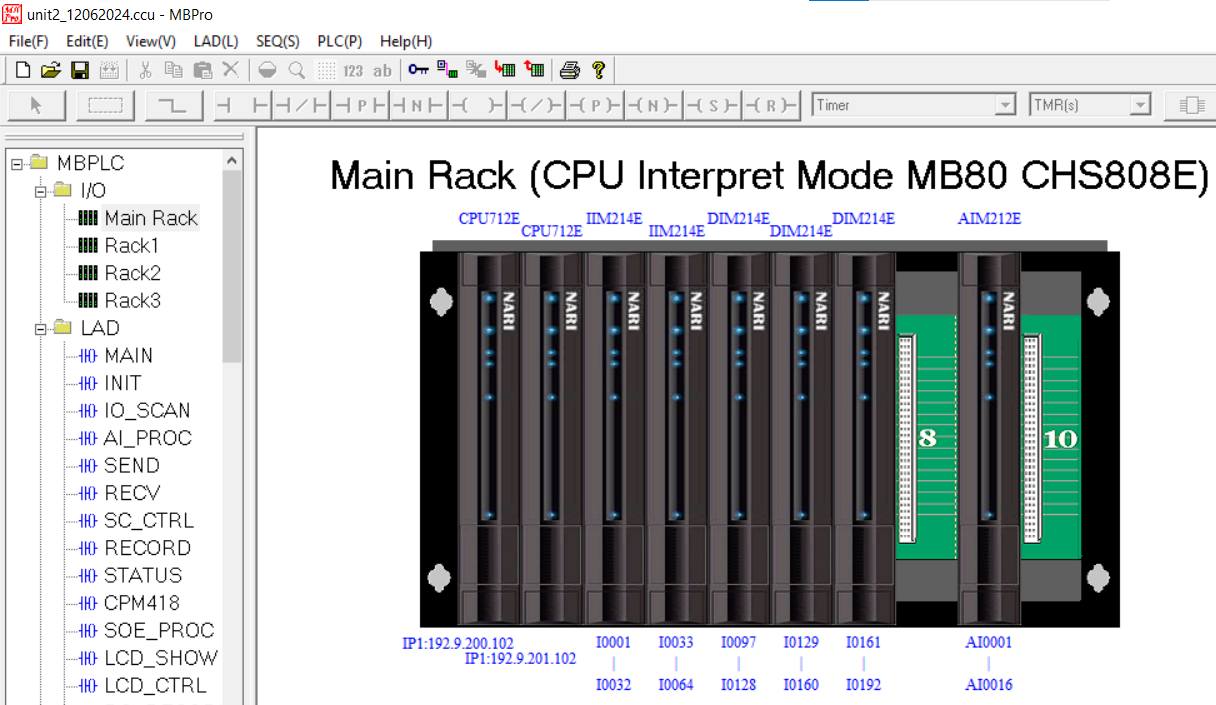The width and height of the screenshot is (1216, 705).
Task: Click the New file toolbar icon
Action: 22,70
